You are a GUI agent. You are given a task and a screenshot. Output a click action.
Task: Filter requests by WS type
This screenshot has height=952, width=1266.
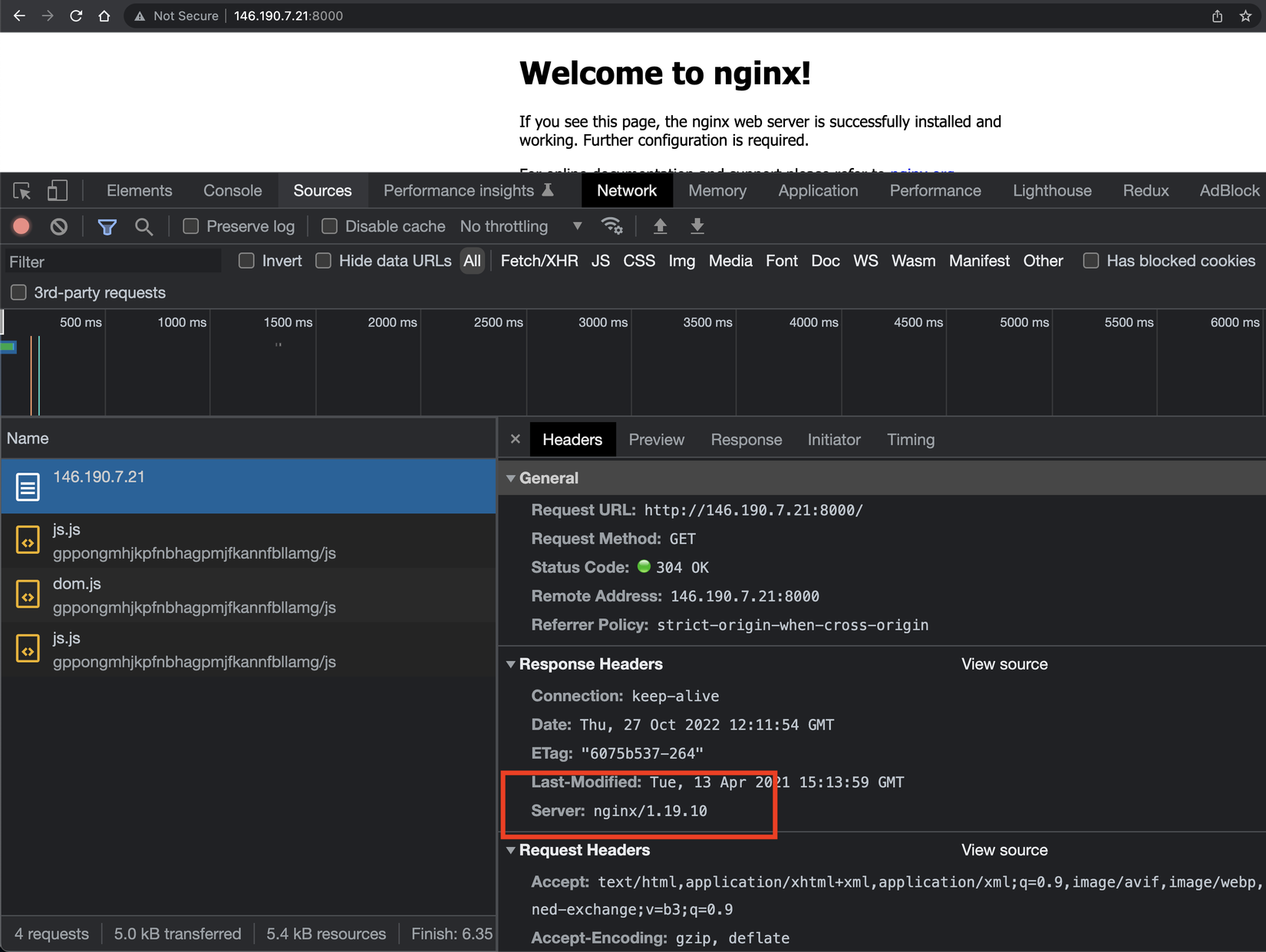click(x=865, y=261)
